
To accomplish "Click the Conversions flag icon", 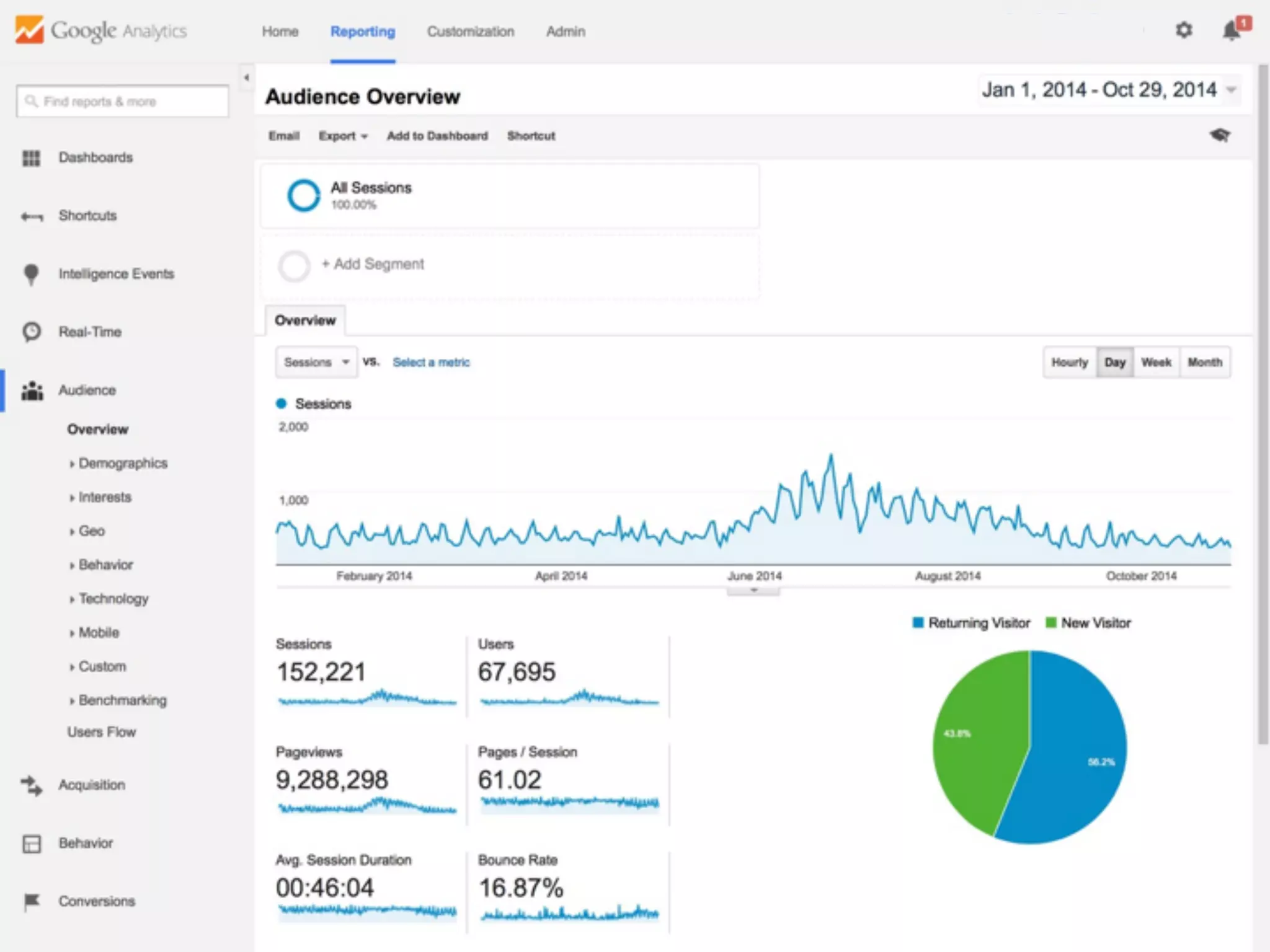I will [x=31, y=901].
